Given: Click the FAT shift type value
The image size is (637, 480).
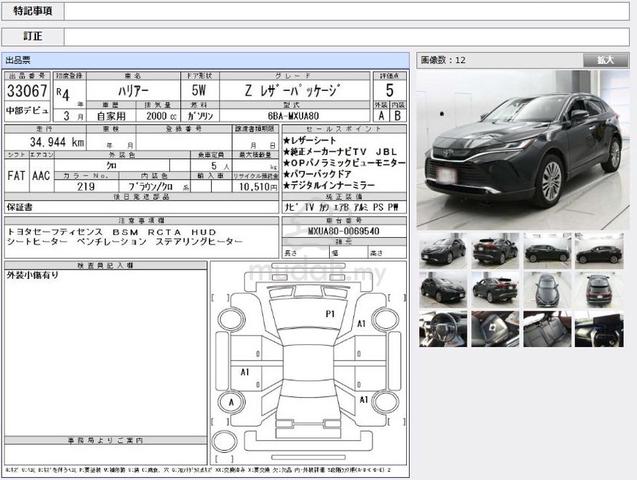Looking at the screenshot, I should tap(17, 175).
